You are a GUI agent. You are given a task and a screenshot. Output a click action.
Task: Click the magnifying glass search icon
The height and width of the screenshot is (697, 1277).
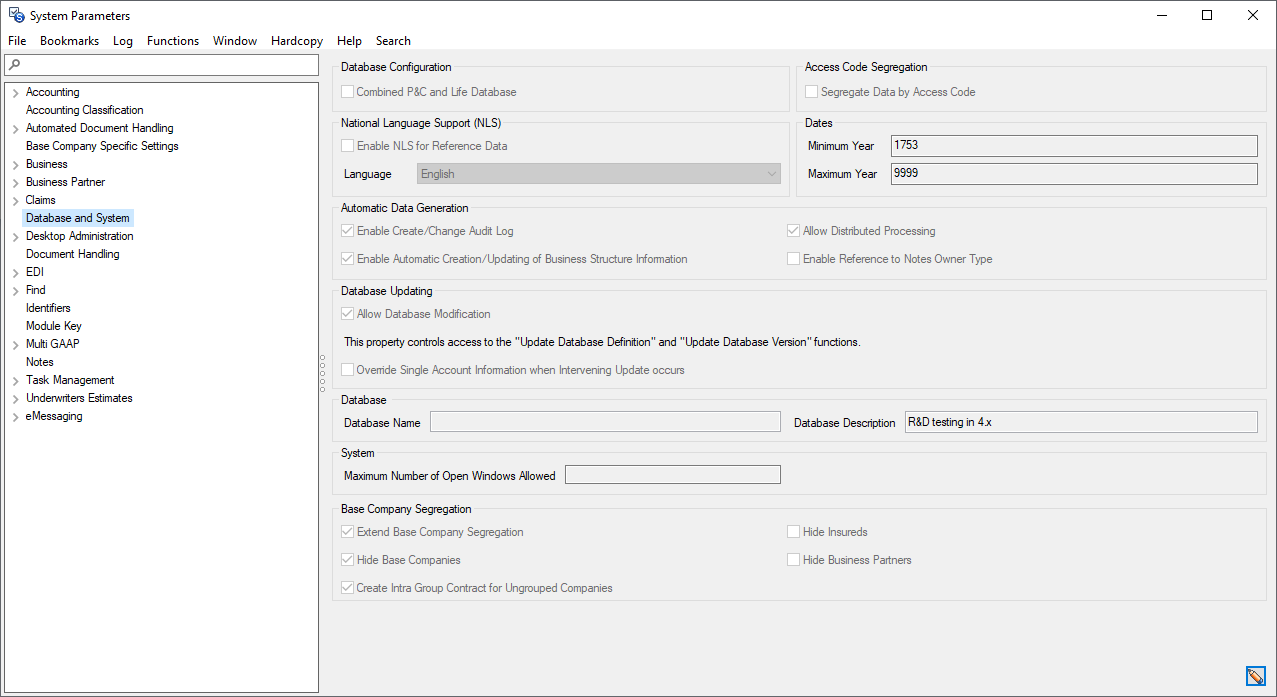tap(11, 63)
